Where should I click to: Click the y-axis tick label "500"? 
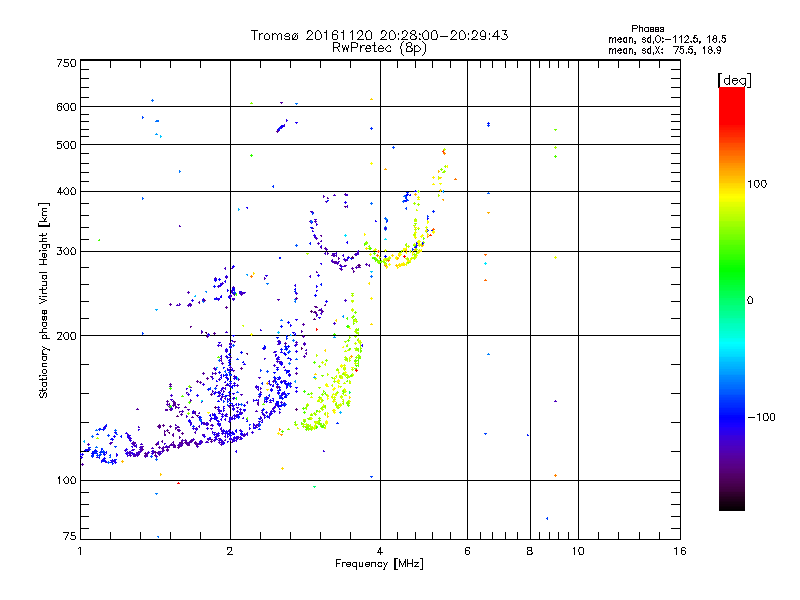(66, 145)
